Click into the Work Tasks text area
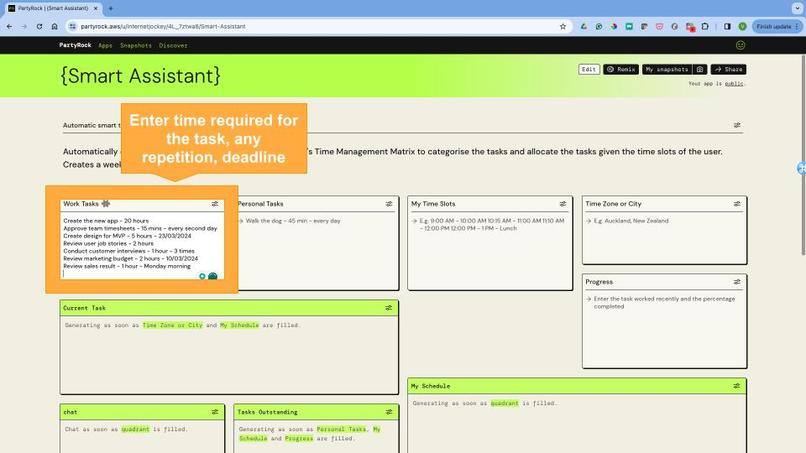806x453 pixels. 142,247
